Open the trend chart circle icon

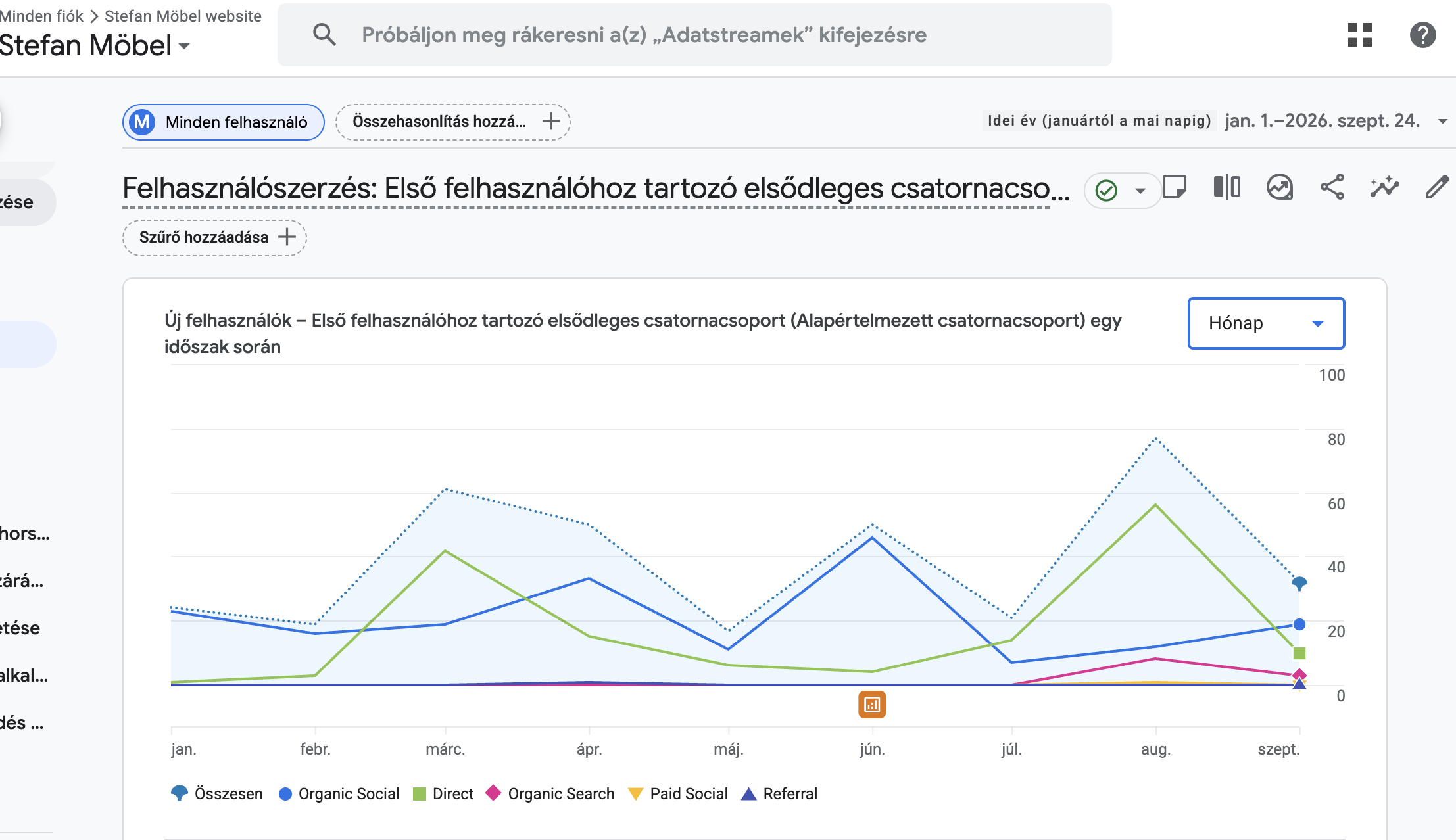coord(1280,187)
